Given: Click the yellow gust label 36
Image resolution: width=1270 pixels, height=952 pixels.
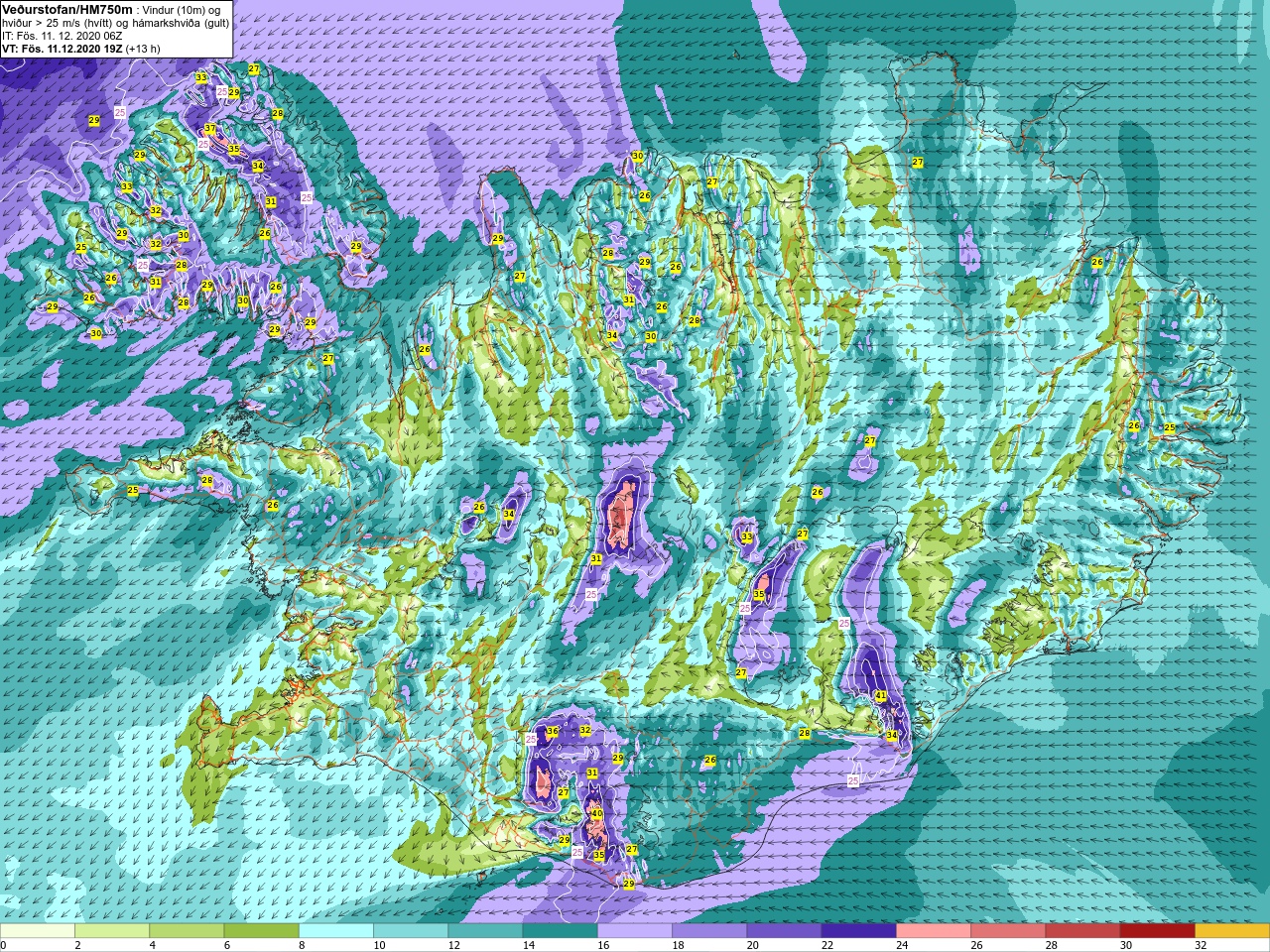Looking at the screenshot, I should 553,732.
